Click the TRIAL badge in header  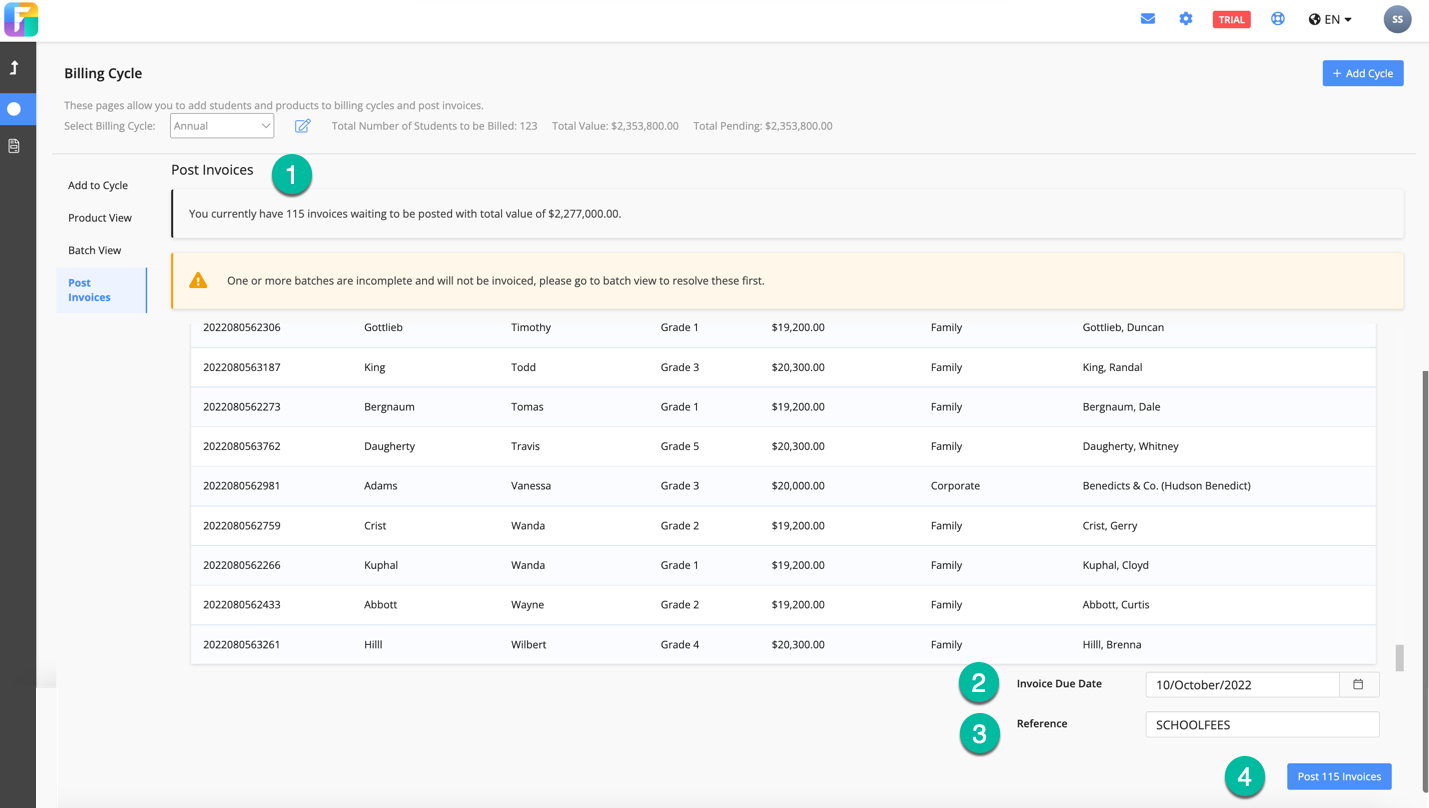[1231, 19]
